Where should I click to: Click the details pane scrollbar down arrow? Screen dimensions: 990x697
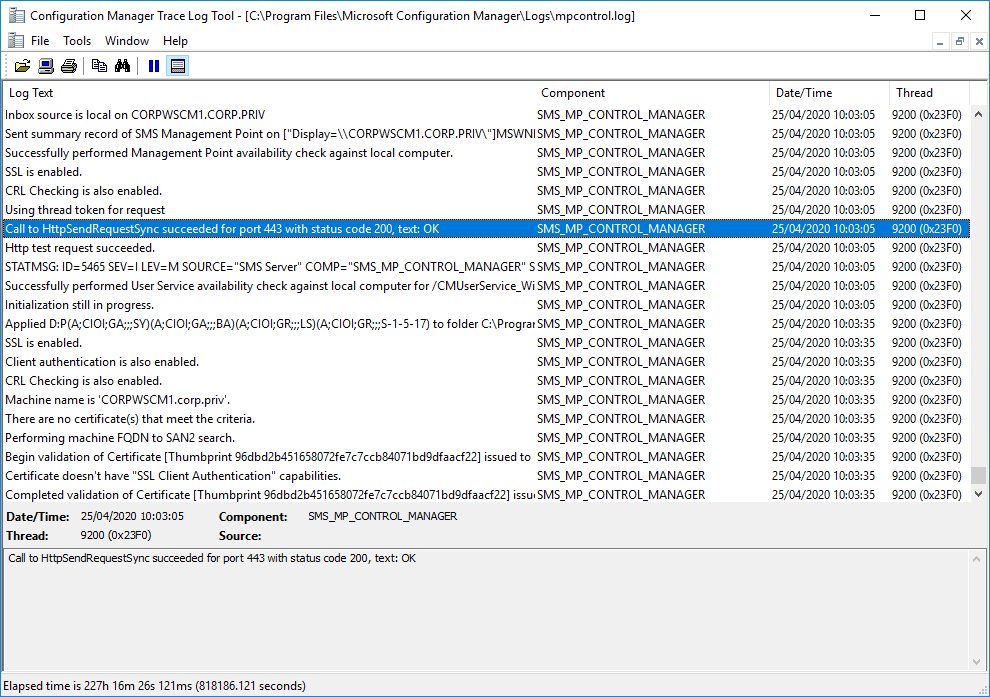tap(978, 661)
